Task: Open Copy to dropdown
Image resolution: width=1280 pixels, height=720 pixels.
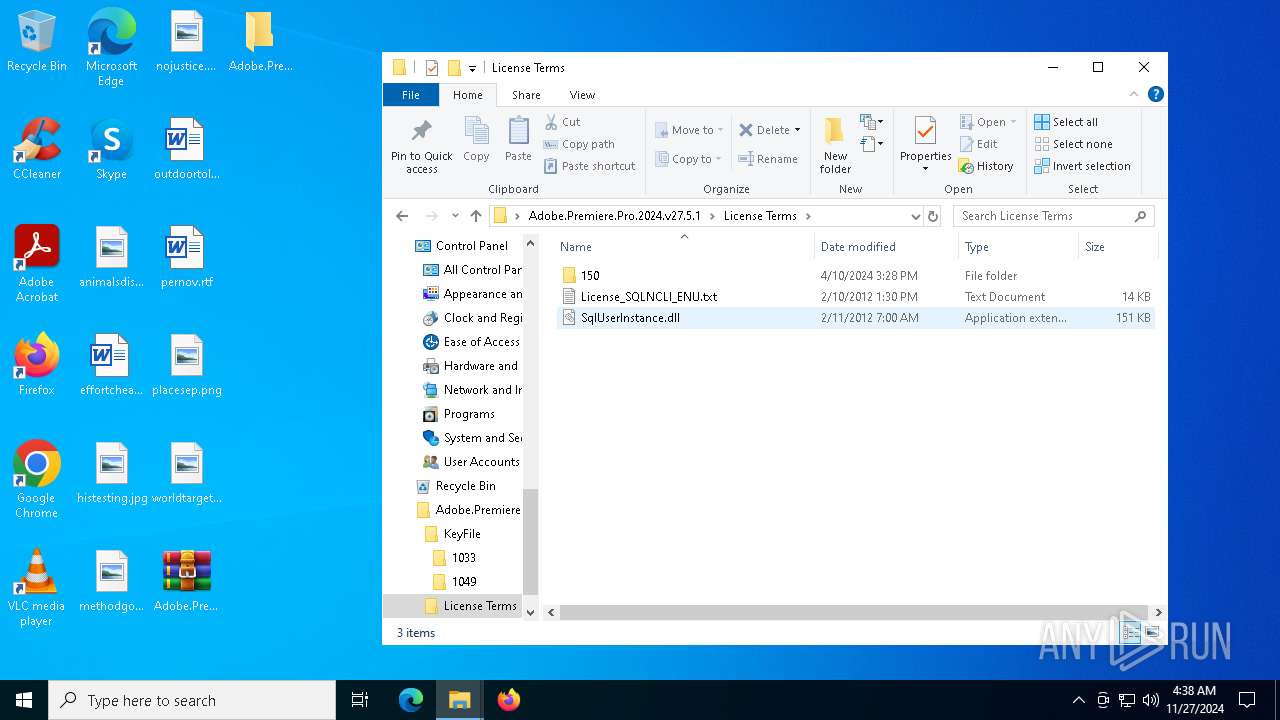Action: pyautogui.click(x=689, y=159)
